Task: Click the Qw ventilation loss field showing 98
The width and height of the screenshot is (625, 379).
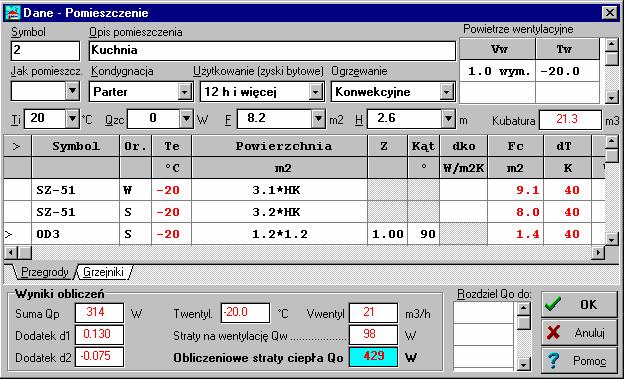Action: point(373,335)
